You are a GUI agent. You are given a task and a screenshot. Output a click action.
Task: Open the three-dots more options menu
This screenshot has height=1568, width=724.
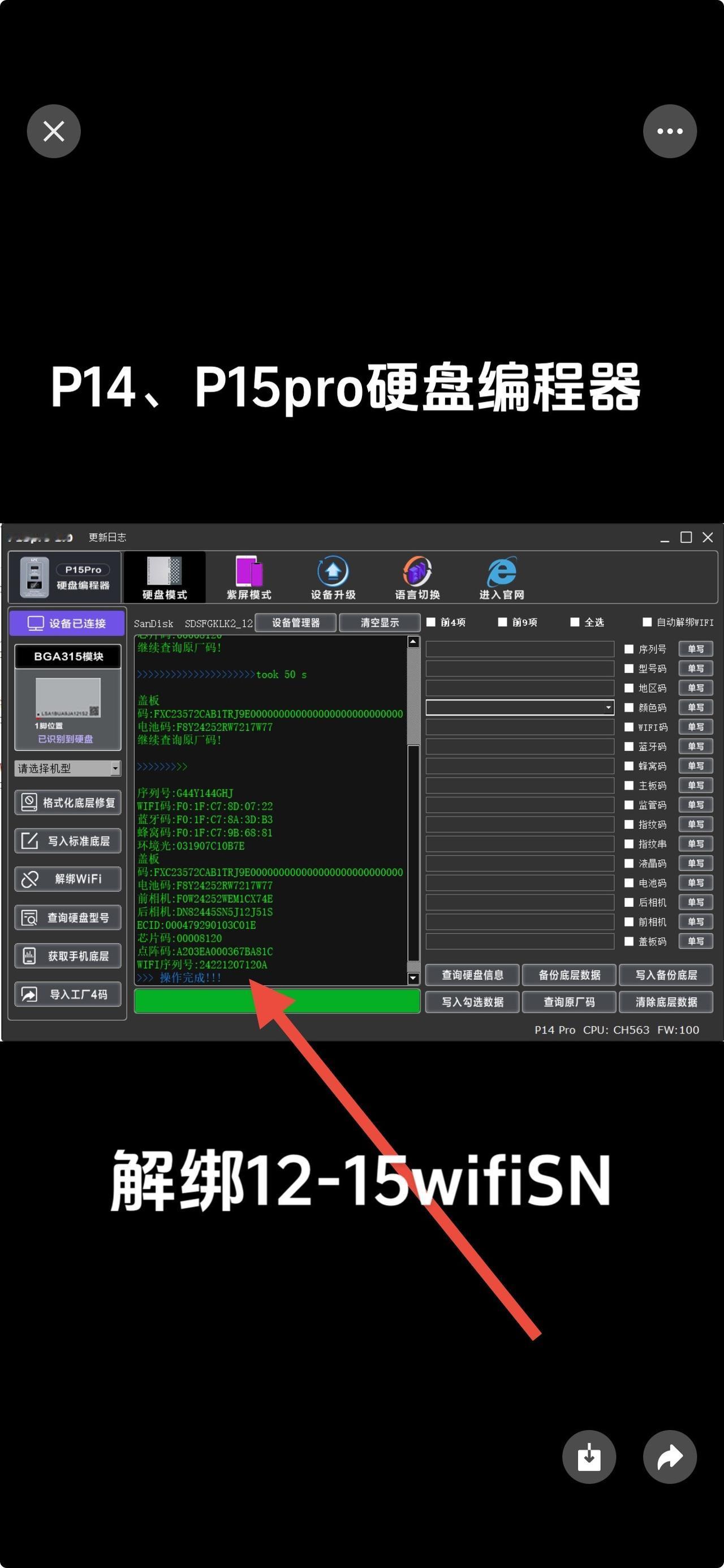(670, 131)
